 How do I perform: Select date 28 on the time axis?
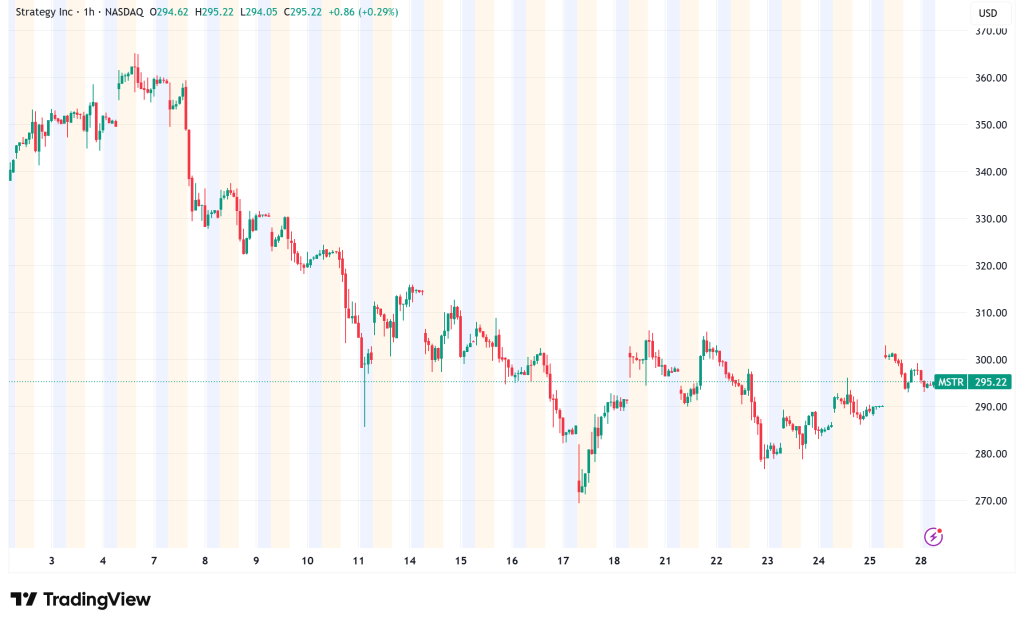pyautogui.click(x=921, y=561)
